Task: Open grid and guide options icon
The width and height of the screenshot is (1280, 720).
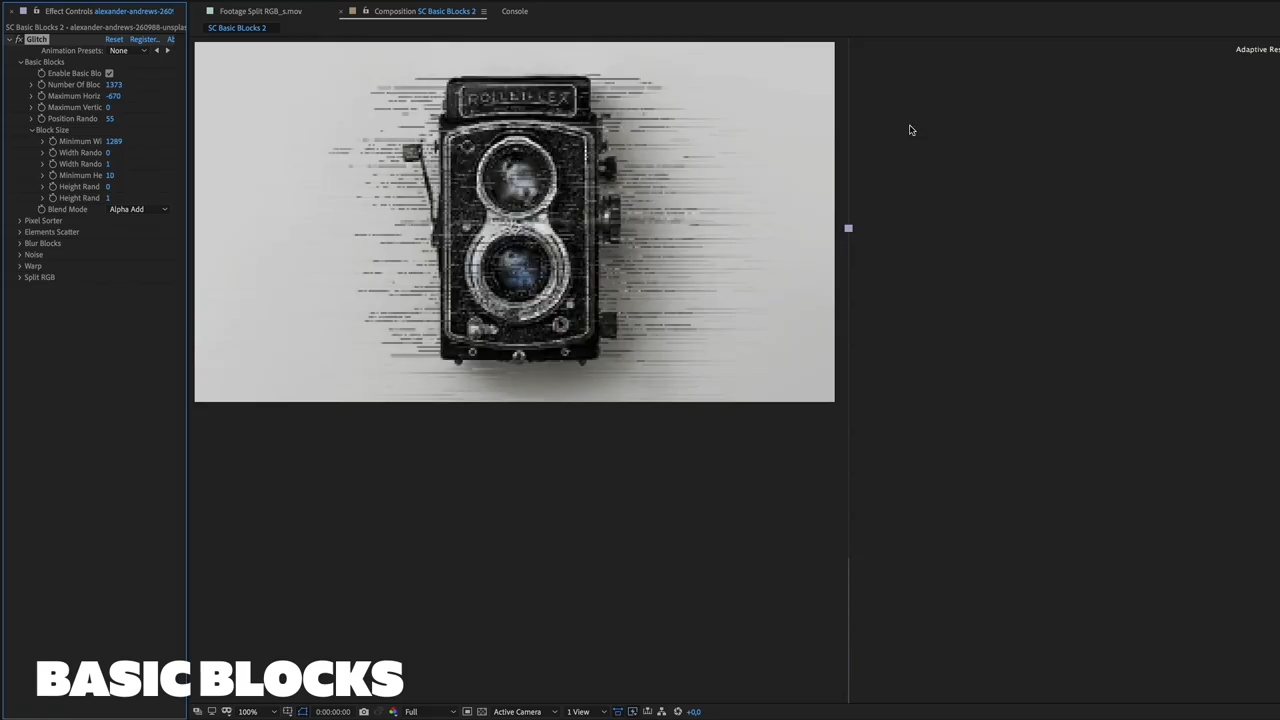Action: tap(288, 712)
